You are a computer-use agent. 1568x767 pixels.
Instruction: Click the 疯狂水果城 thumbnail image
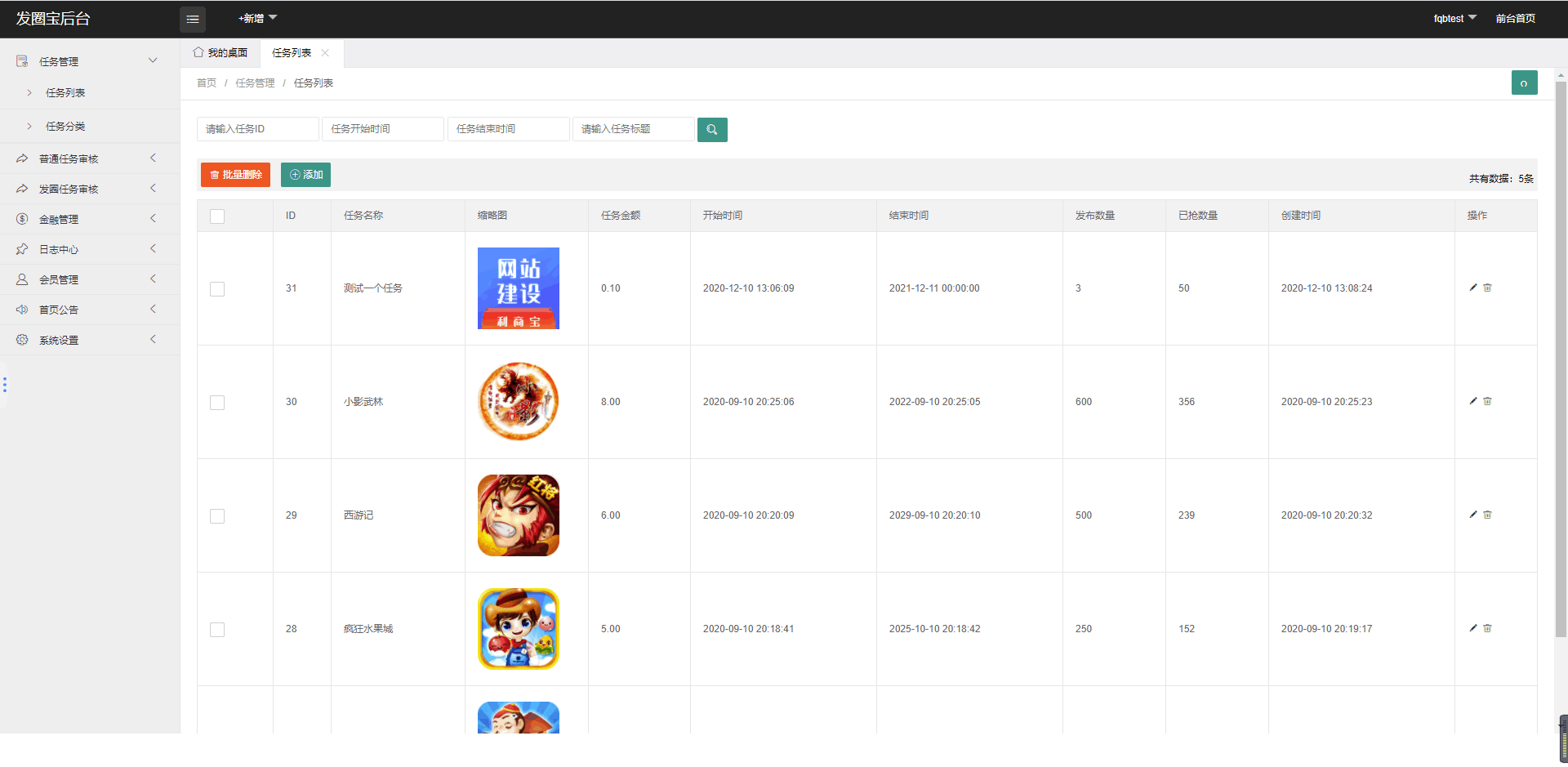coord(519,629)
